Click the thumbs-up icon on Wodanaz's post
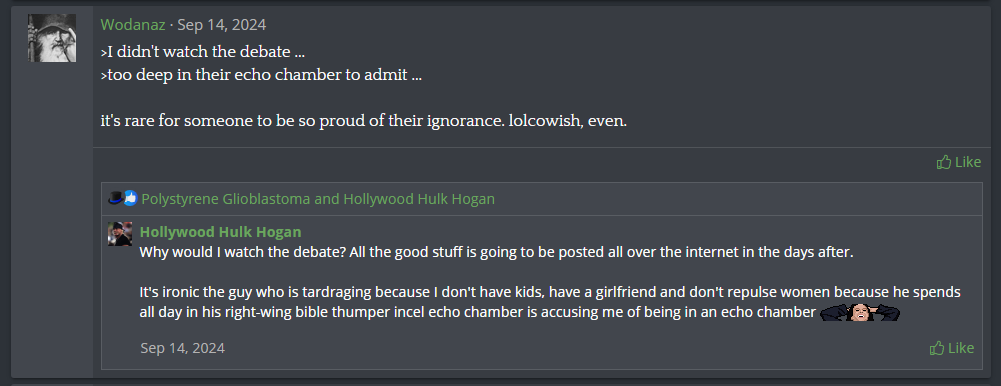The height and width of the screenshot is (386, 1001). pyautogui.click(x=944, y=162)
